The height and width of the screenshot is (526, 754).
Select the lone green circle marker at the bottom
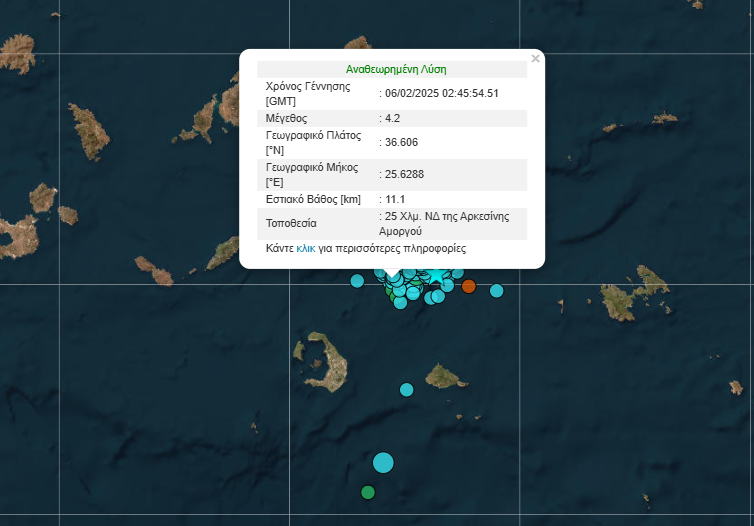368,492
